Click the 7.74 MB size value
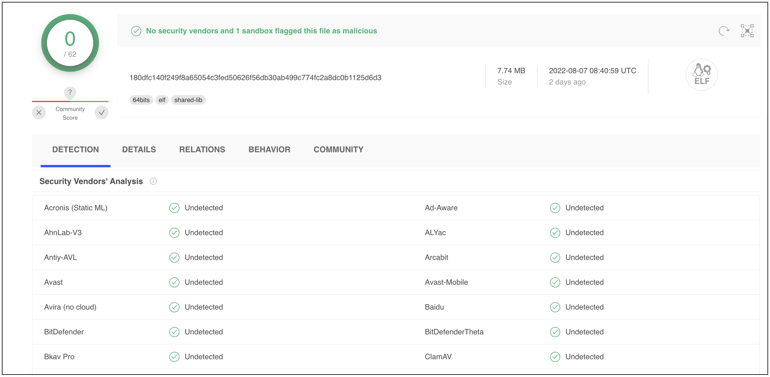 click(x=511, y=71)
